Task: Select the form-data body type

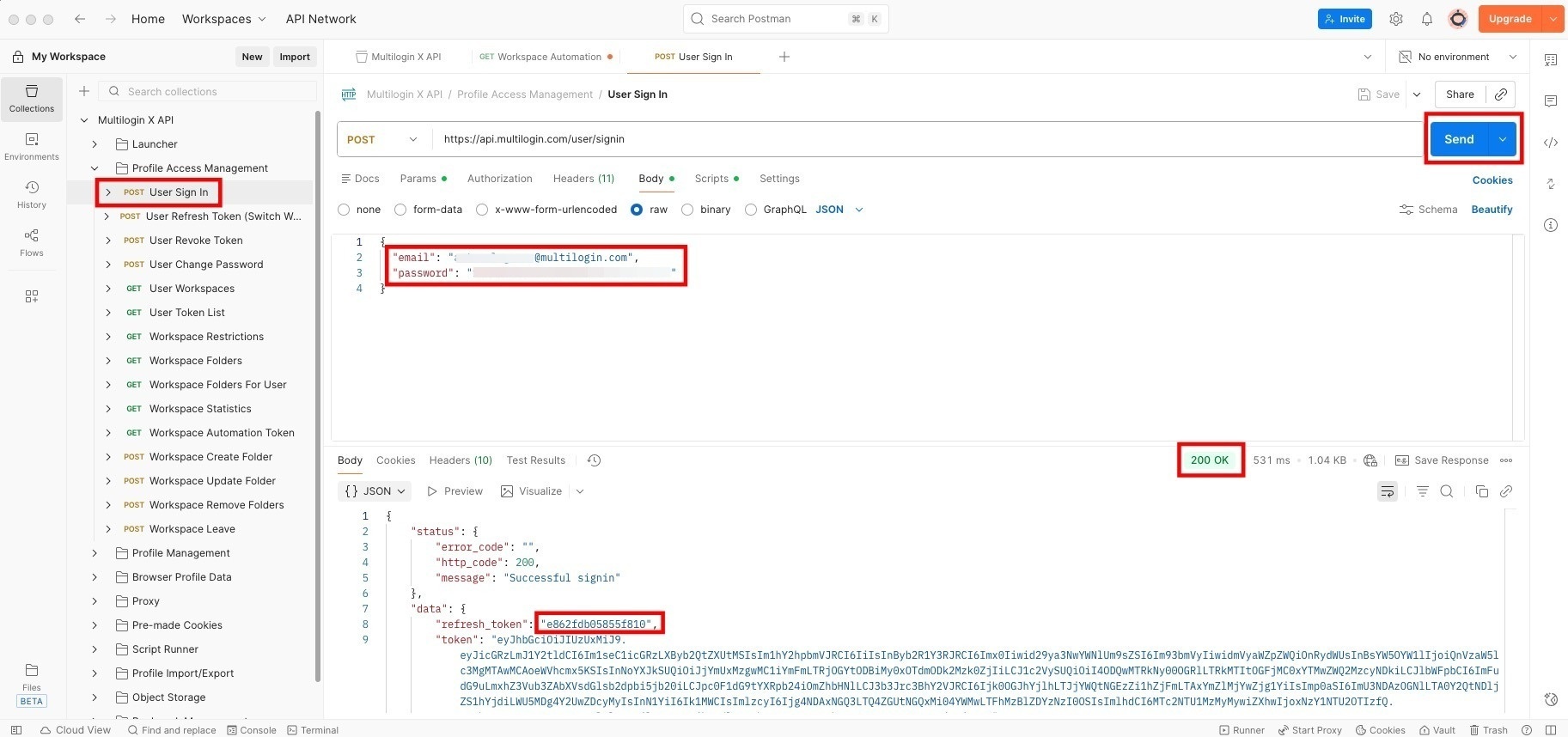Action: point(400,210)
